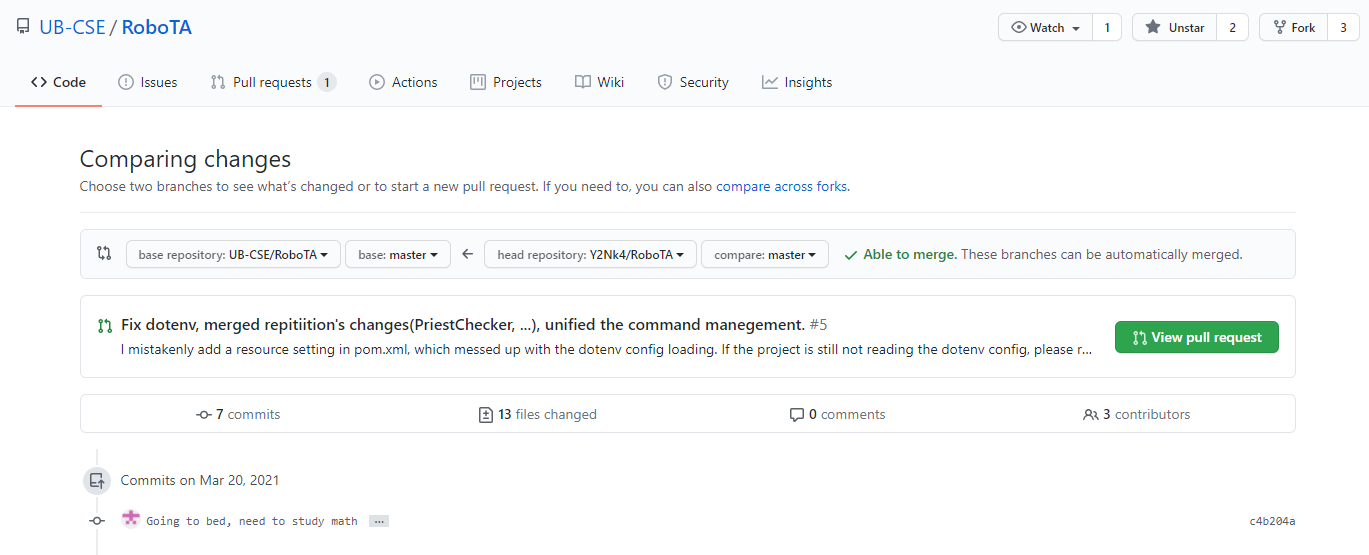Go to the Actions tab
Screen dimensions: 1369x555
click(403, 82)
